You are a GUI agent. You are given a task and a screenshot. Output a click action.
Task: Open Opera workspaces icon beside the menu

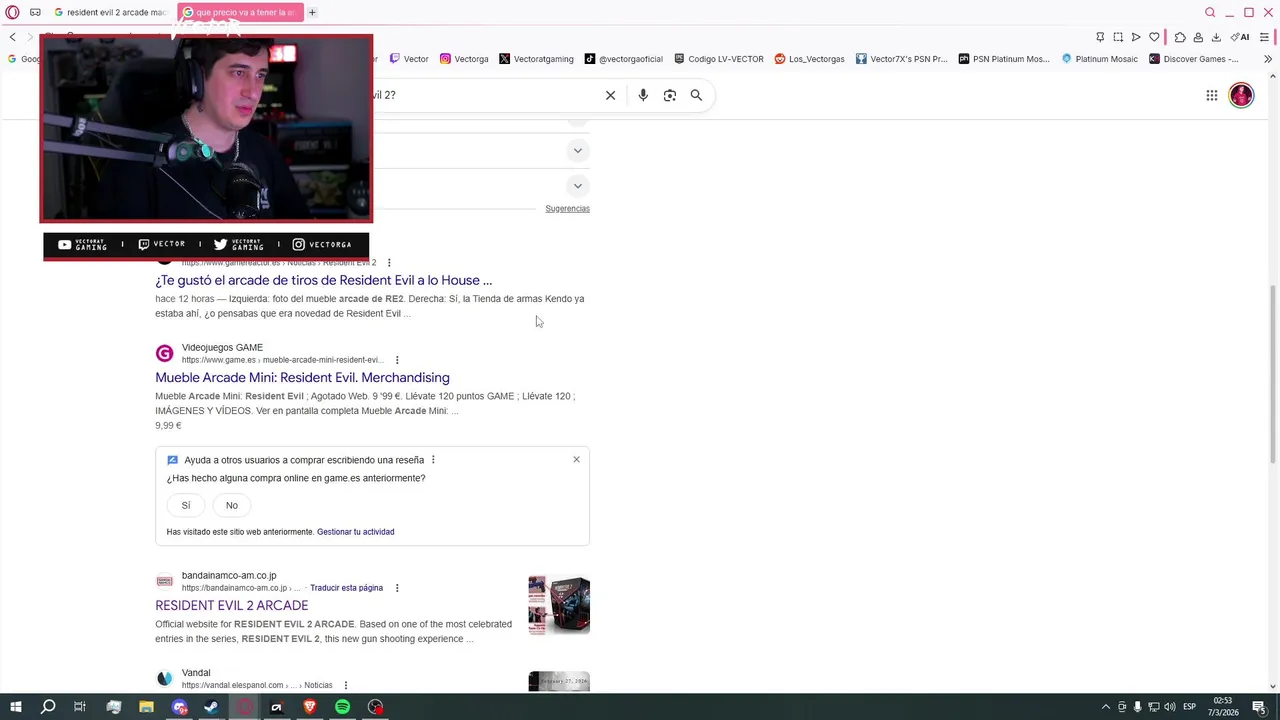35,12
